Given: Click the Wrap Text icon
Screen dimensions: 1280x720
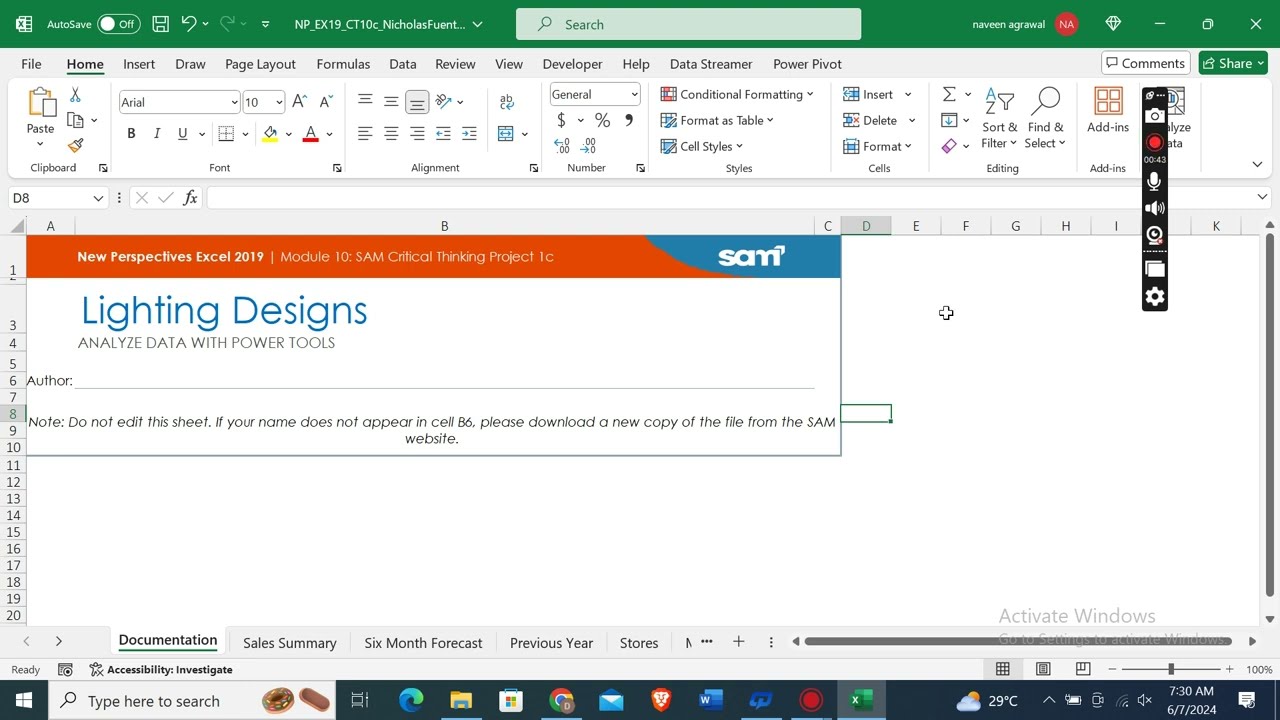Looking at the screenshot, I should point(507,102).
